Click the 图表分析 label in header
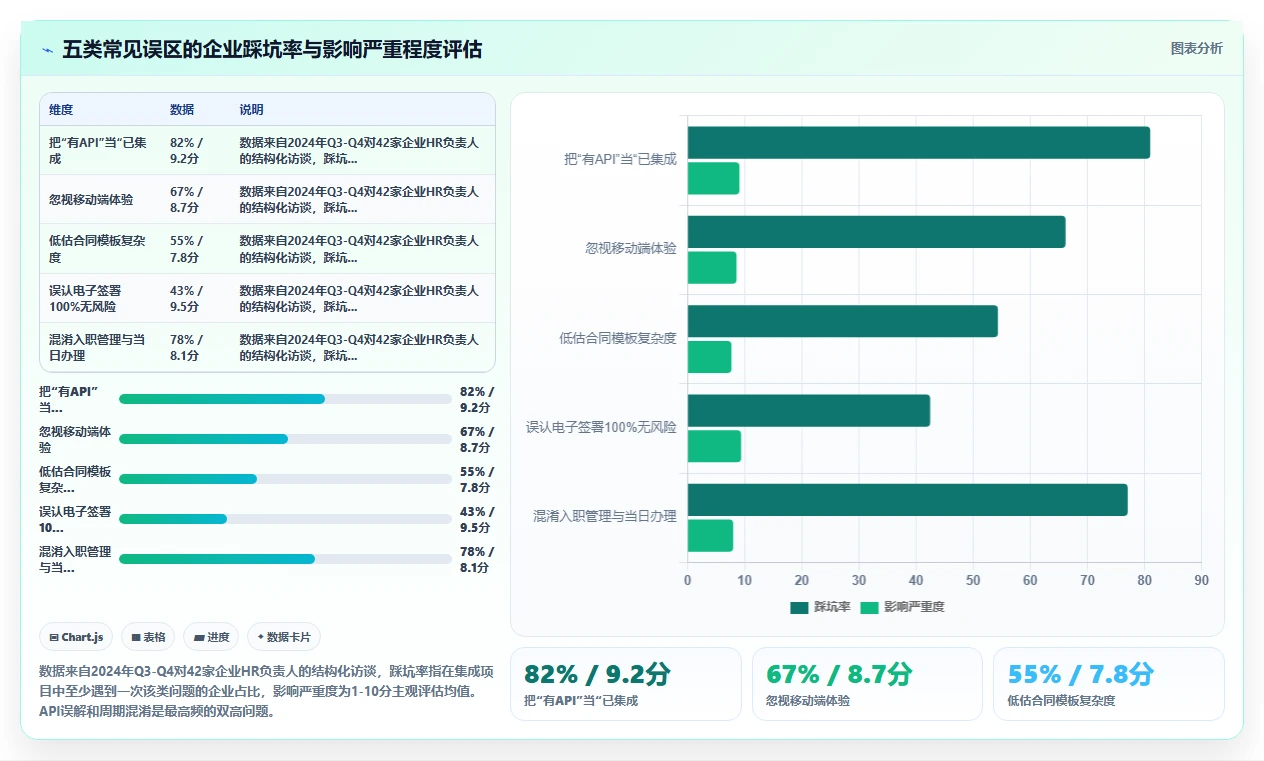Viewport: 1264px width, 761px height. pyautogui.click(x=1196, y=48)
